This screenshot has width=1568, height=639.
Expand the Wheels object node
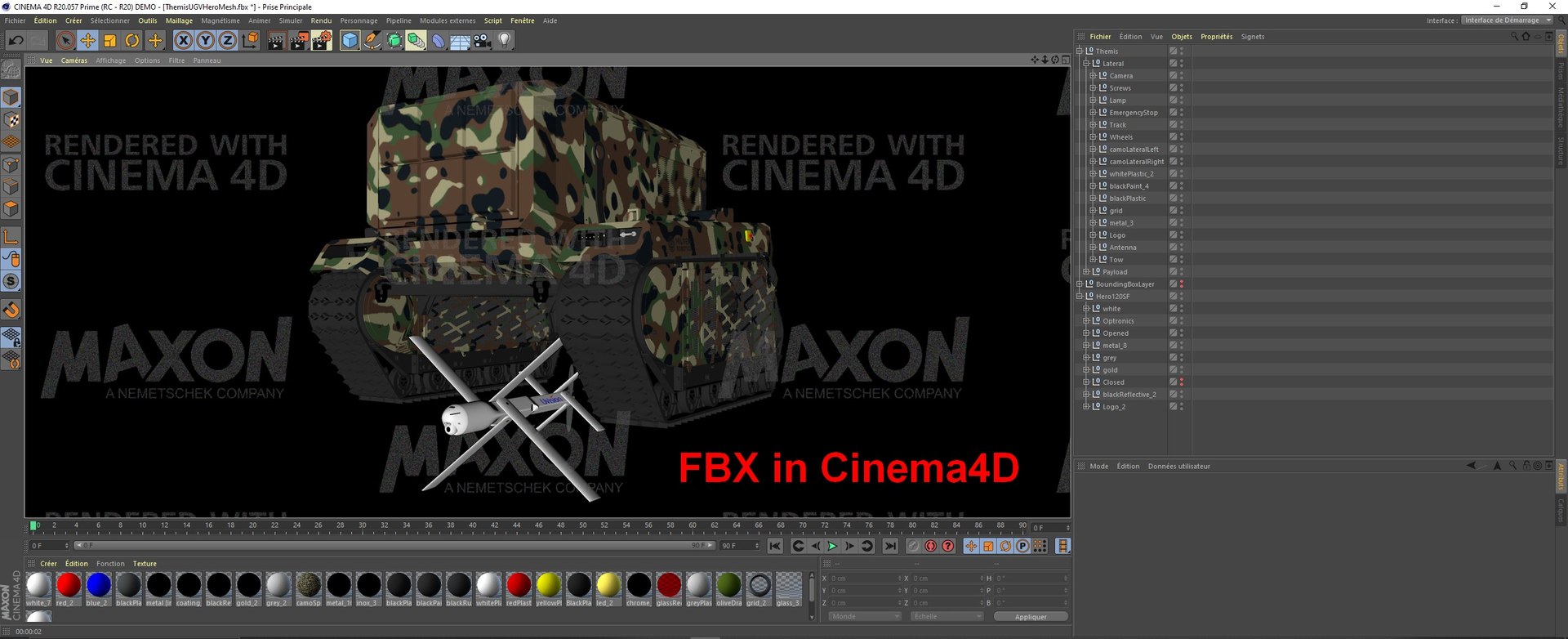click(1093, 136)
